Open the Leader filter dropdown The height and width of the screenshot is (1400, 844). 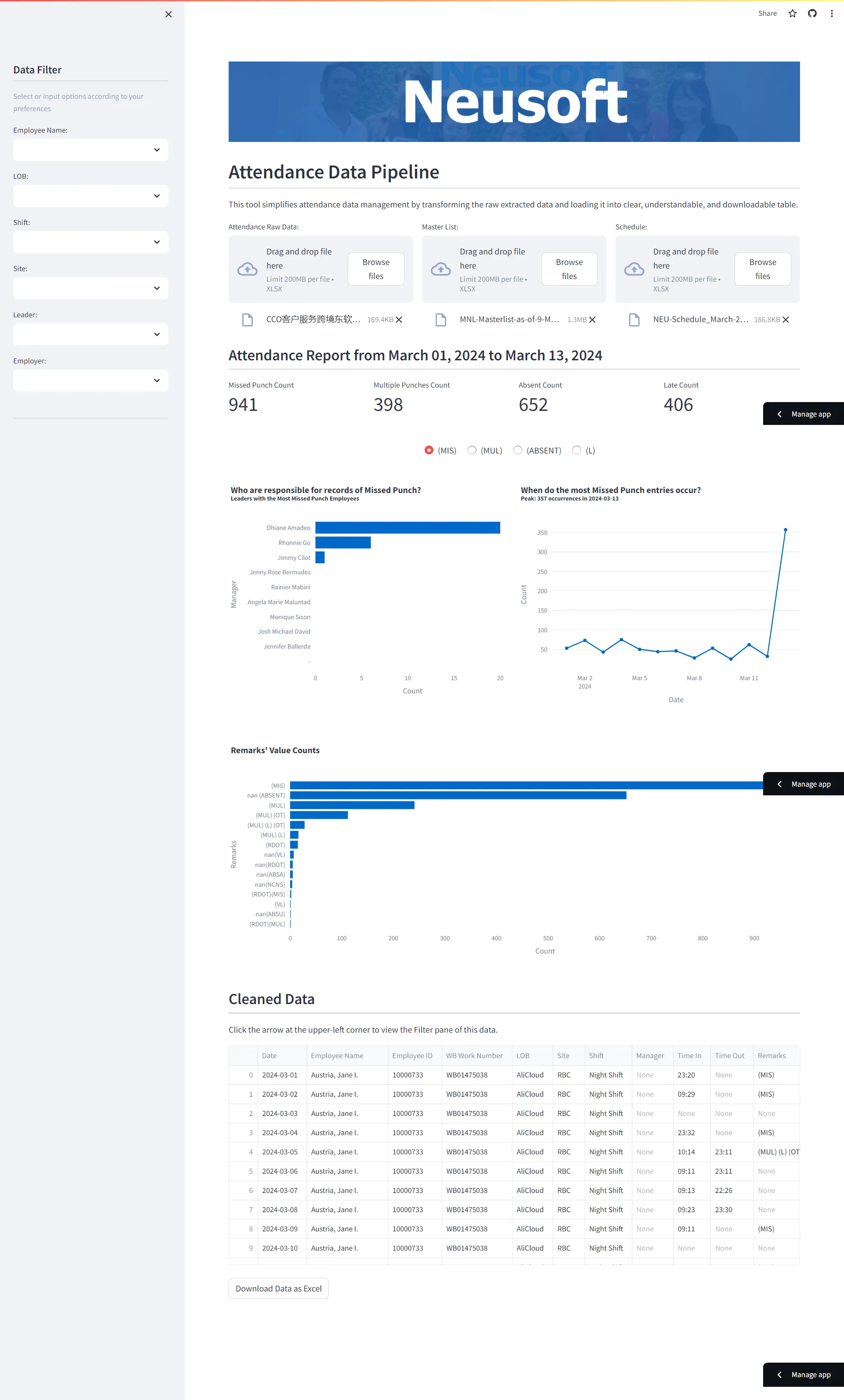[x=91, y=334]
